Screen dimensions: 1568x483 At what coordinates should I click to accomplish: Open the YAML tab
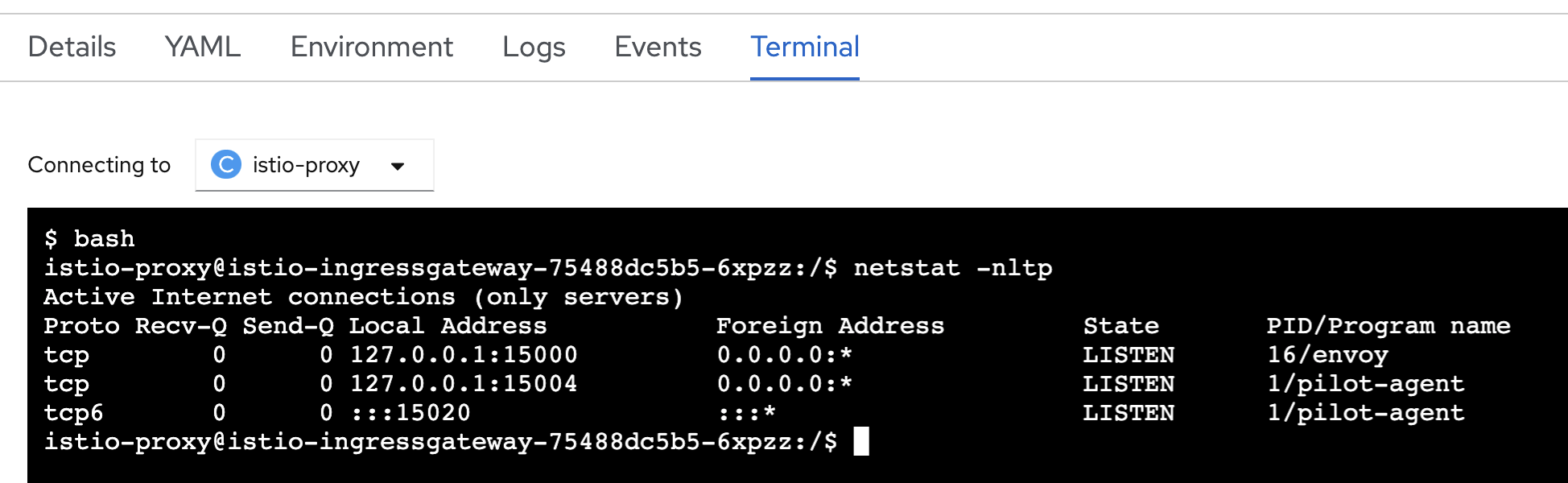click(201, 47)
